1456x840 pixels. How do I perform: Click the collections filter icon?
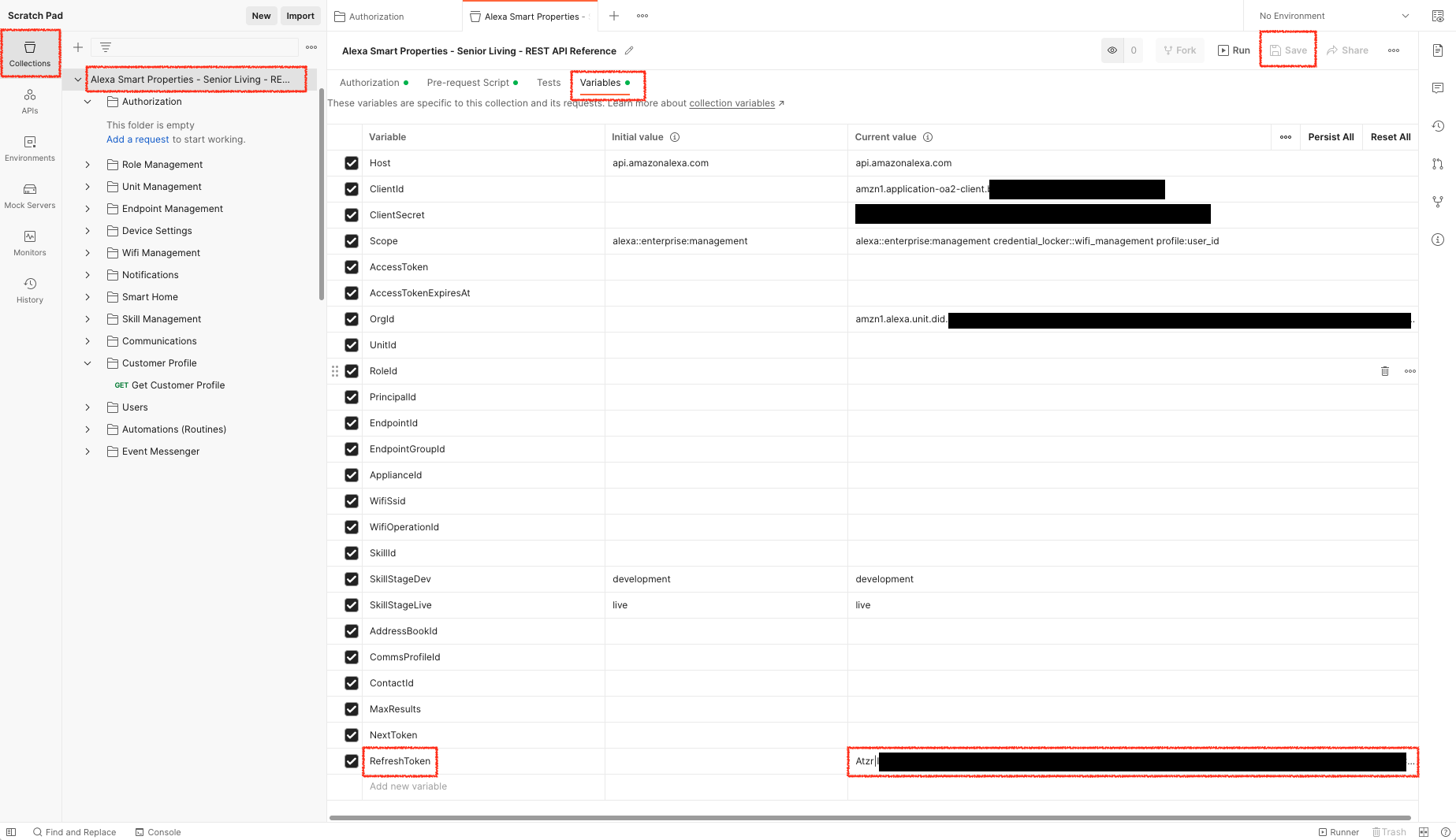[106, 47]
